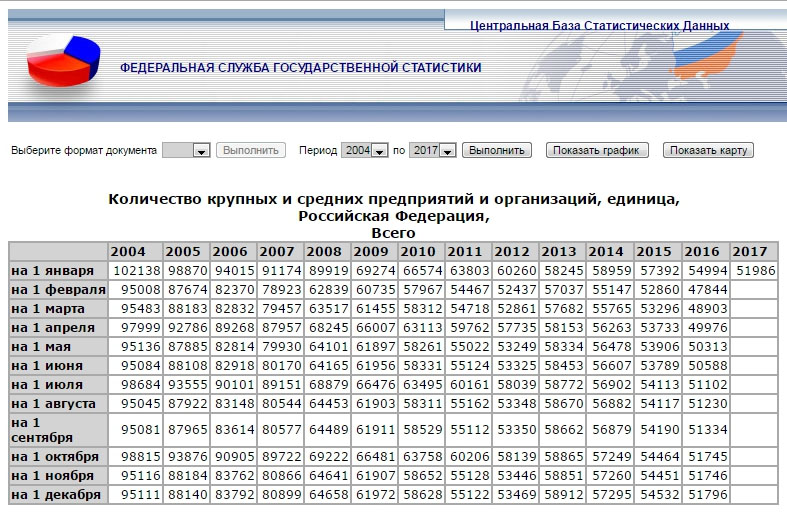The height and width of the screenshot is (514, 787).
Task: Select the row label на 1 июня
Action: 58,366
